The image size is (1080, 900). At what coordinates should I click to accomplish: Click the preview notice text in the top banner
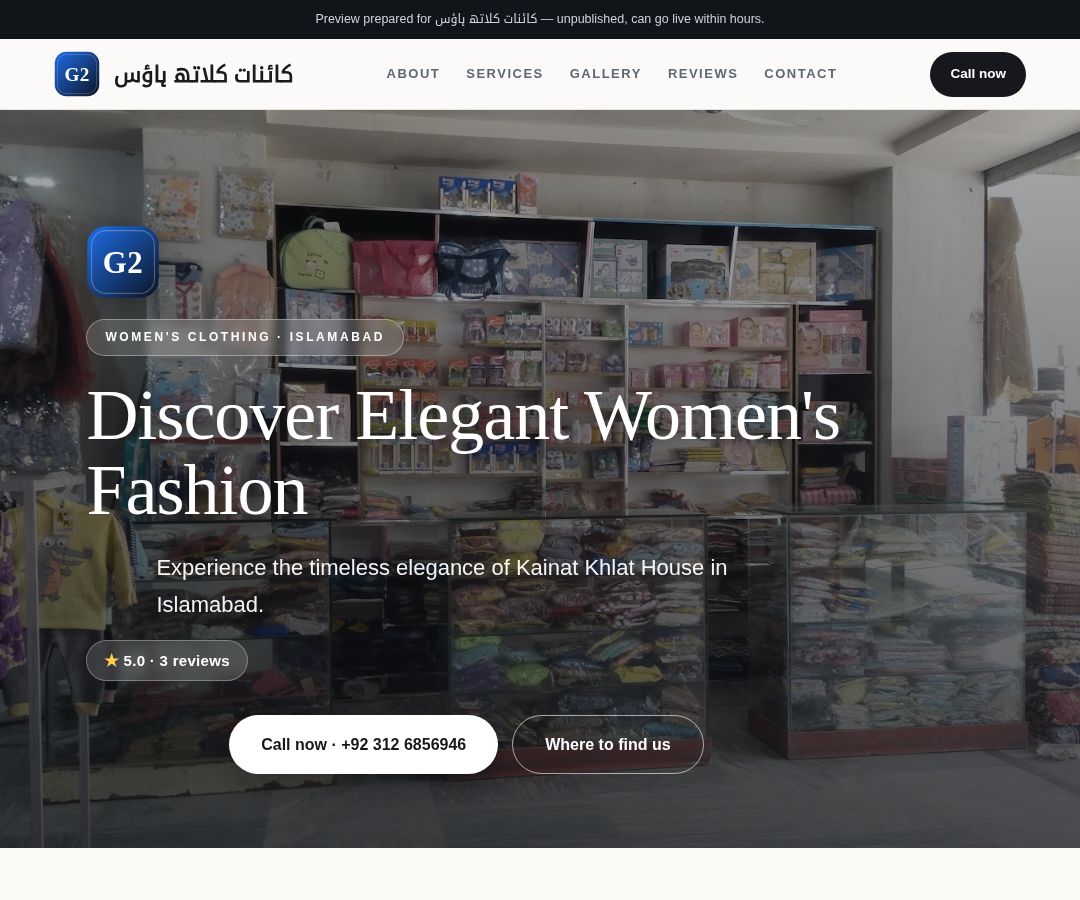[539, 19]
